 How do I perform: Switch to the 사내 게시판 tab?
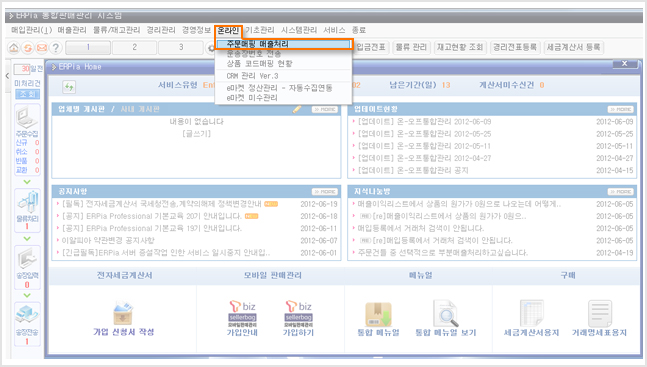coord(140,109)
